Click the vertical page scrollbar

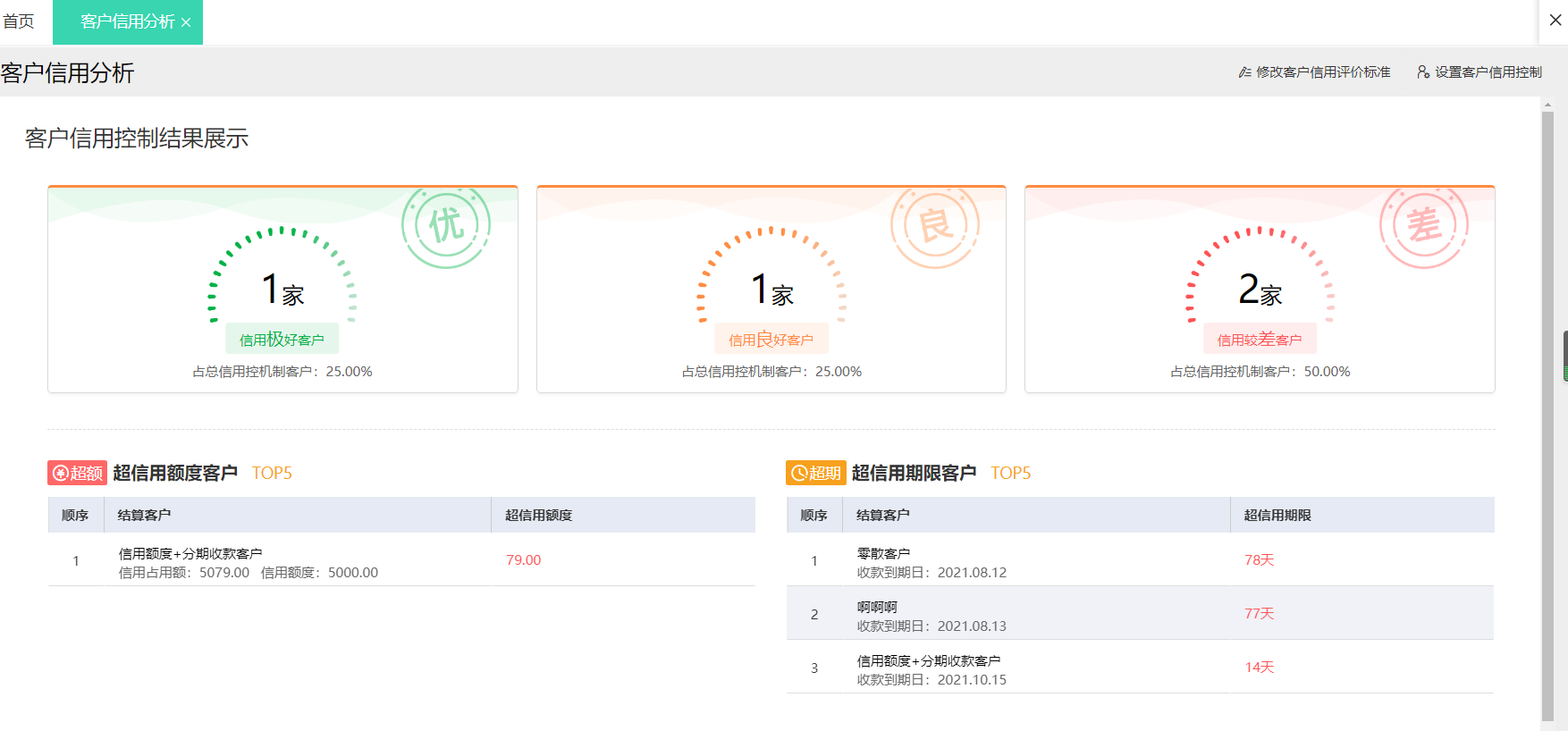(x=1547, y=411)
